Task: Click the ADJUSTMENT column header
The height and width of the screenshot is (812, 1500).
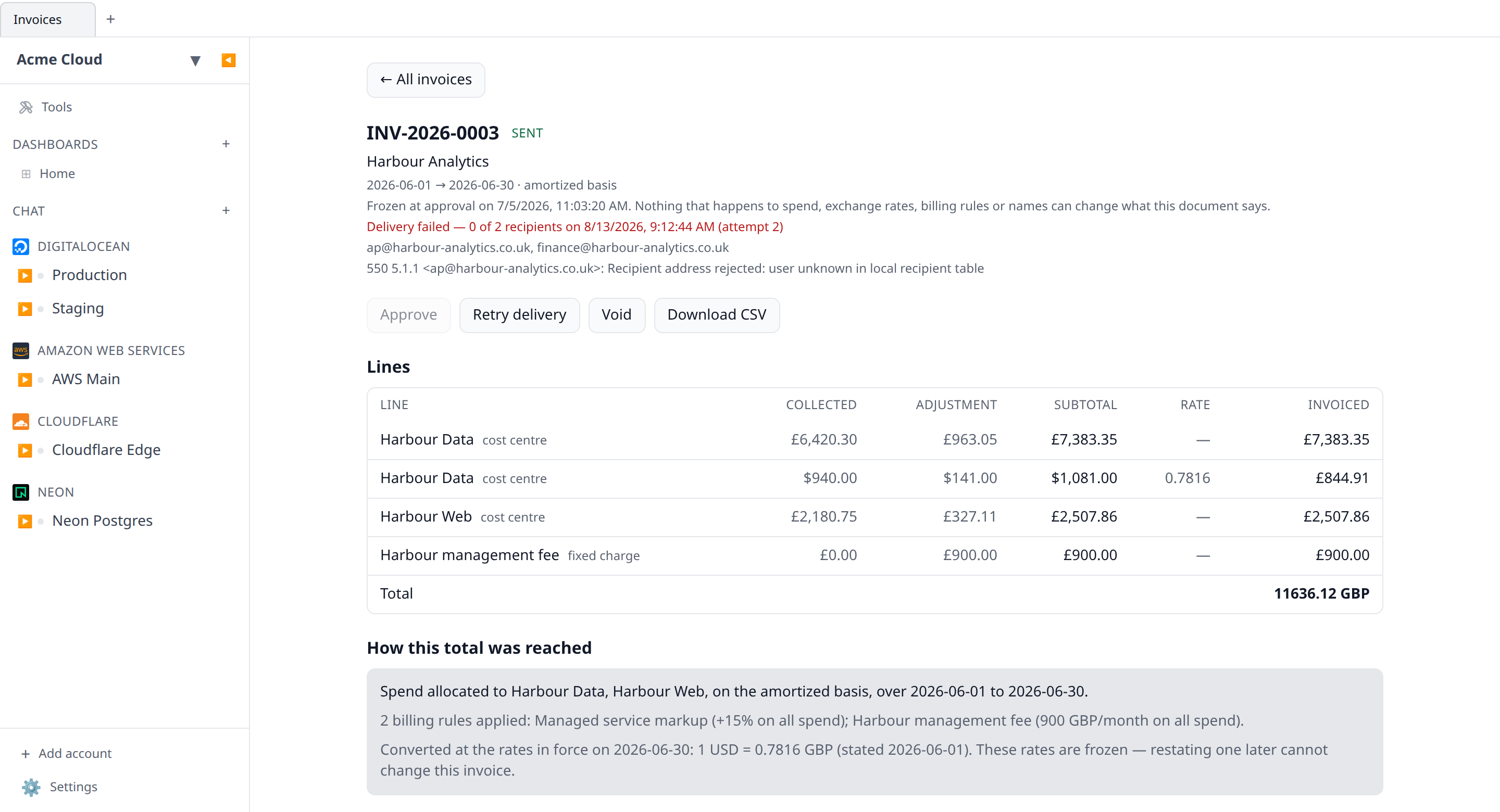Action: pyautogui.click(x=956, y=405)
